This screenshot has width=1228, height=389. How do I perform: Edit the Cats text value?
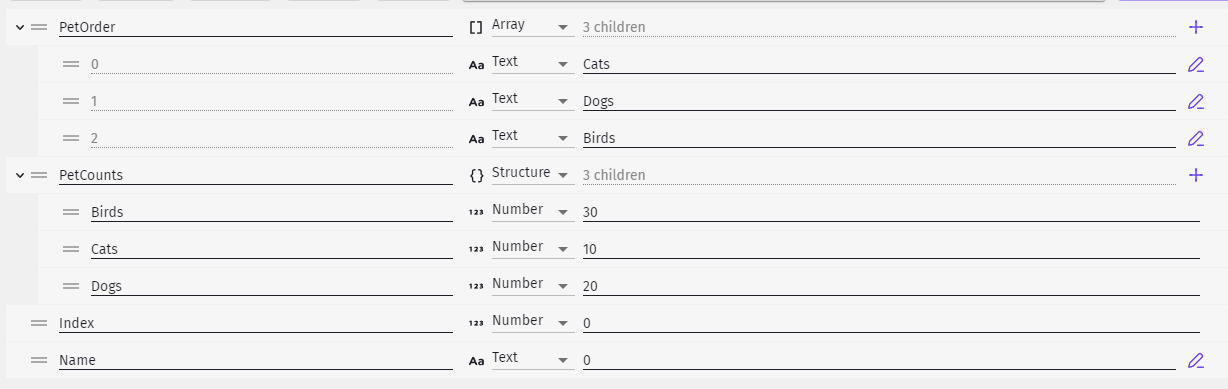tap(1195, 65)
